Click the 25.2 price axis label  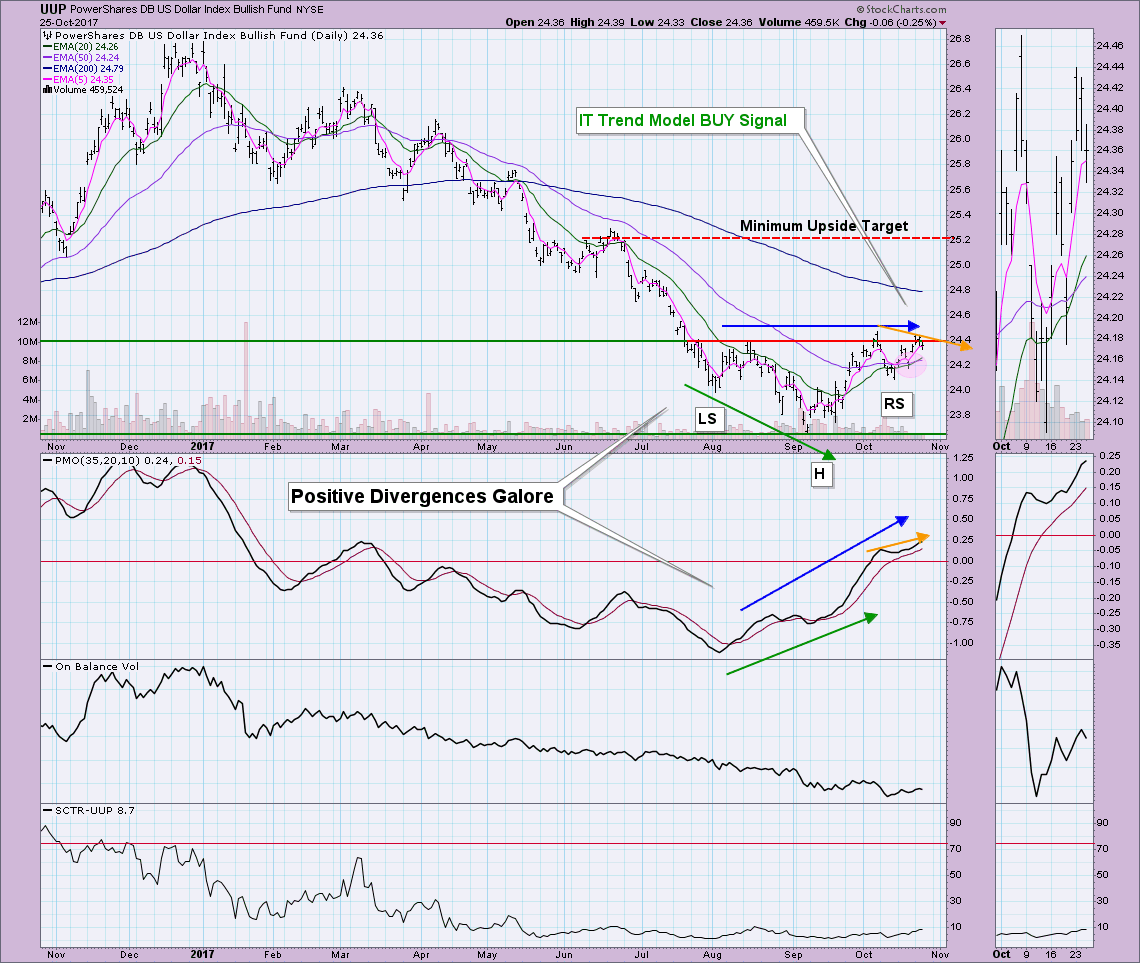pyautogui.click(x=960, y=239)
